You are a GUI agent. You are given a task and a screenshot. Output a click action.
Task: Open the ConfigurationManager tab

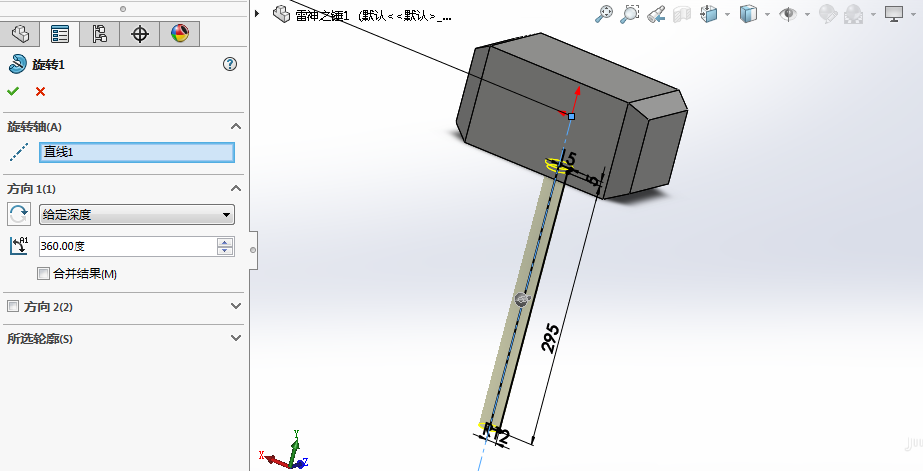tap(99, 34)
